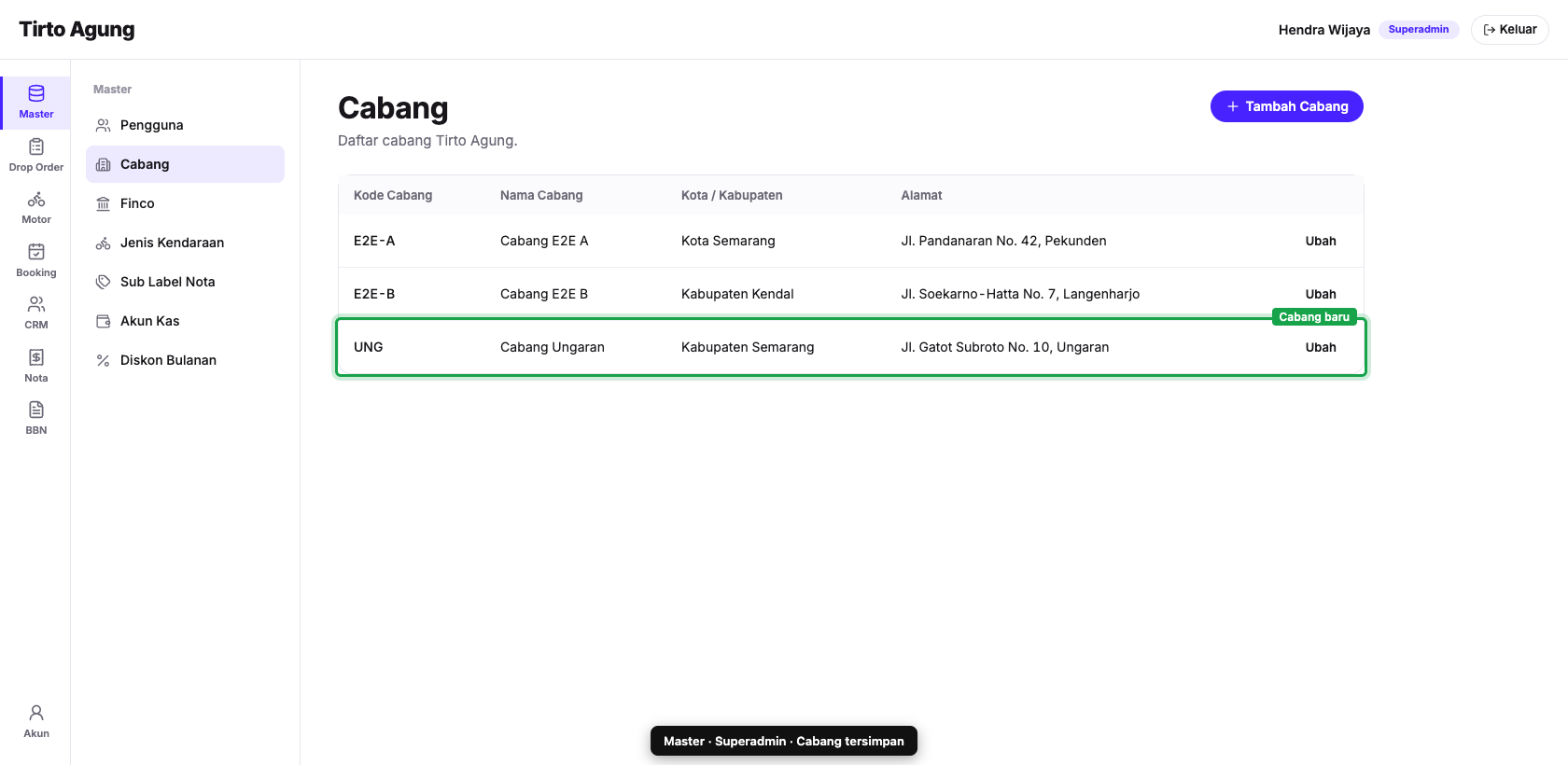Click the Jl. Gatot Subroto No. 10 address

coord(1005,347)
